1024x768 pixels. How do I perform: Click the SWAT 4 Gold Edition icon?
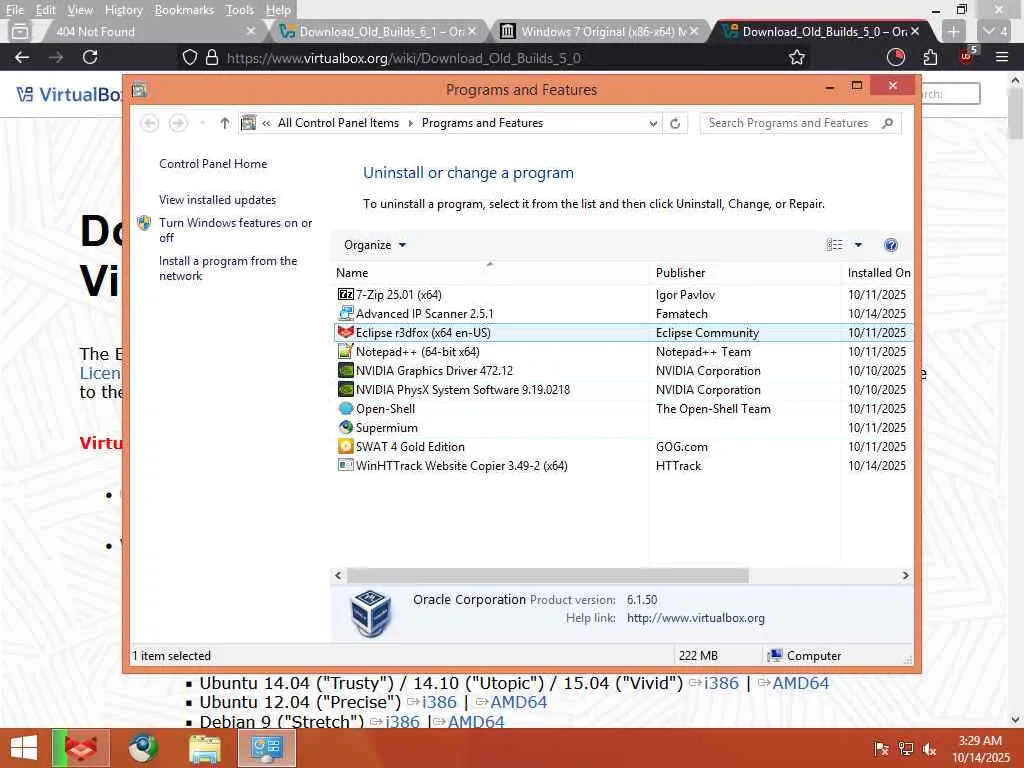345,446
